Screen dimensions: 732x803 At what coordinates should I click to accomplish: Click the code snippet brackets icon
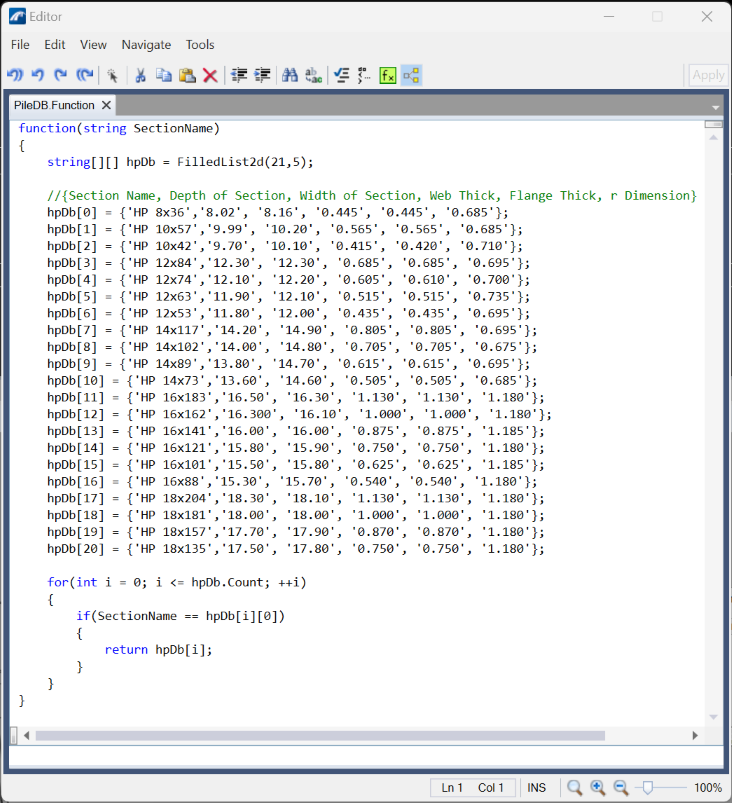tap(364, 76)
